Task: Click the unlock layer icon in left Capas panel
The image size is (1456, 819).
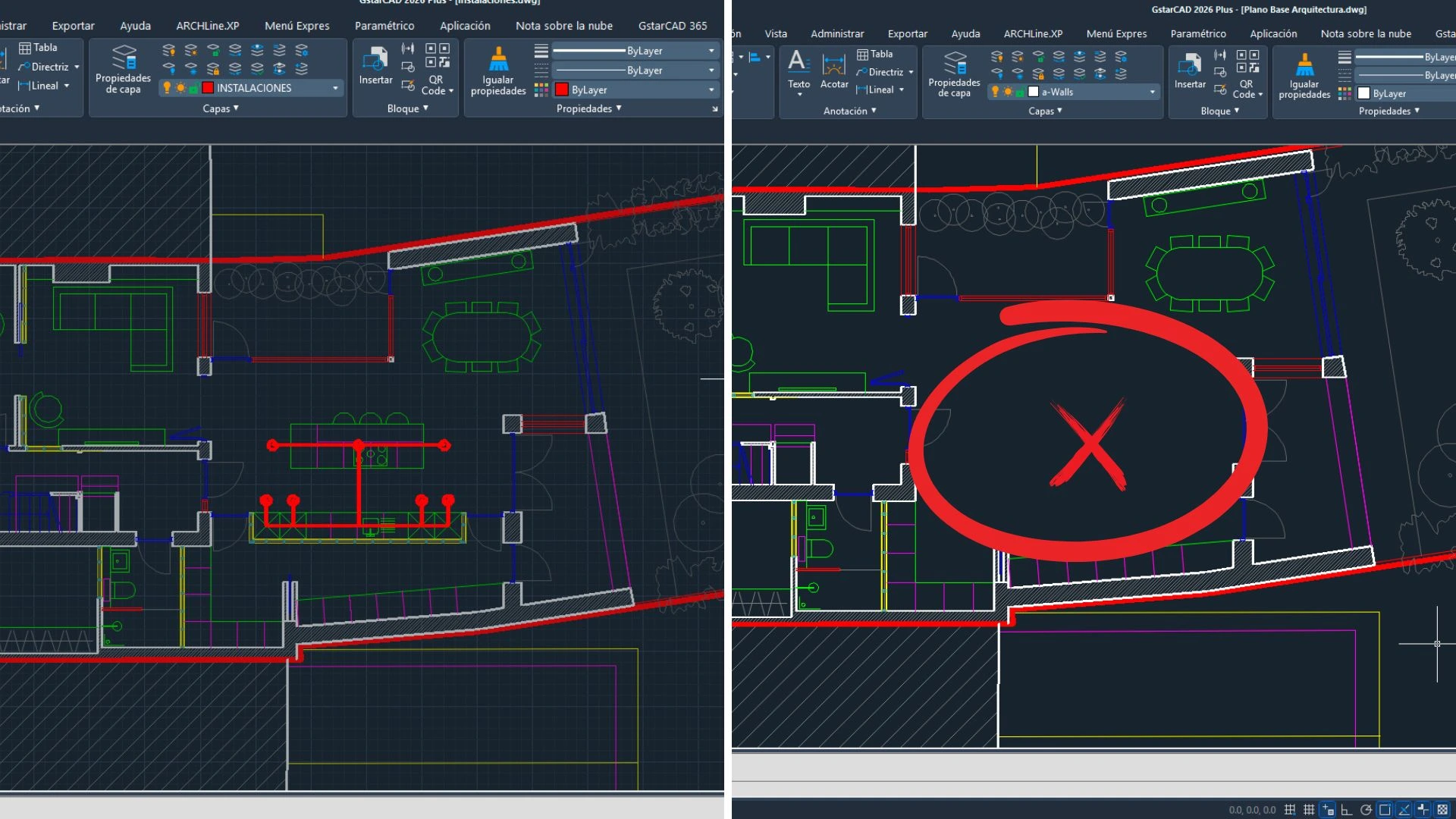Action: (x=213, y=50)
